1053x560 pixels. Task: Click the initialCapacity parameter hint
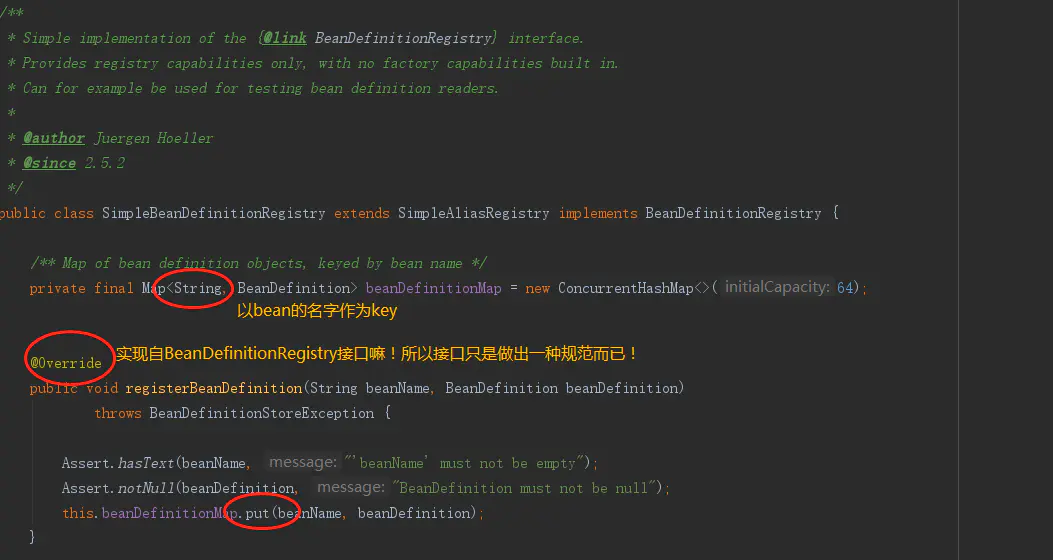(x=777, y=287)
